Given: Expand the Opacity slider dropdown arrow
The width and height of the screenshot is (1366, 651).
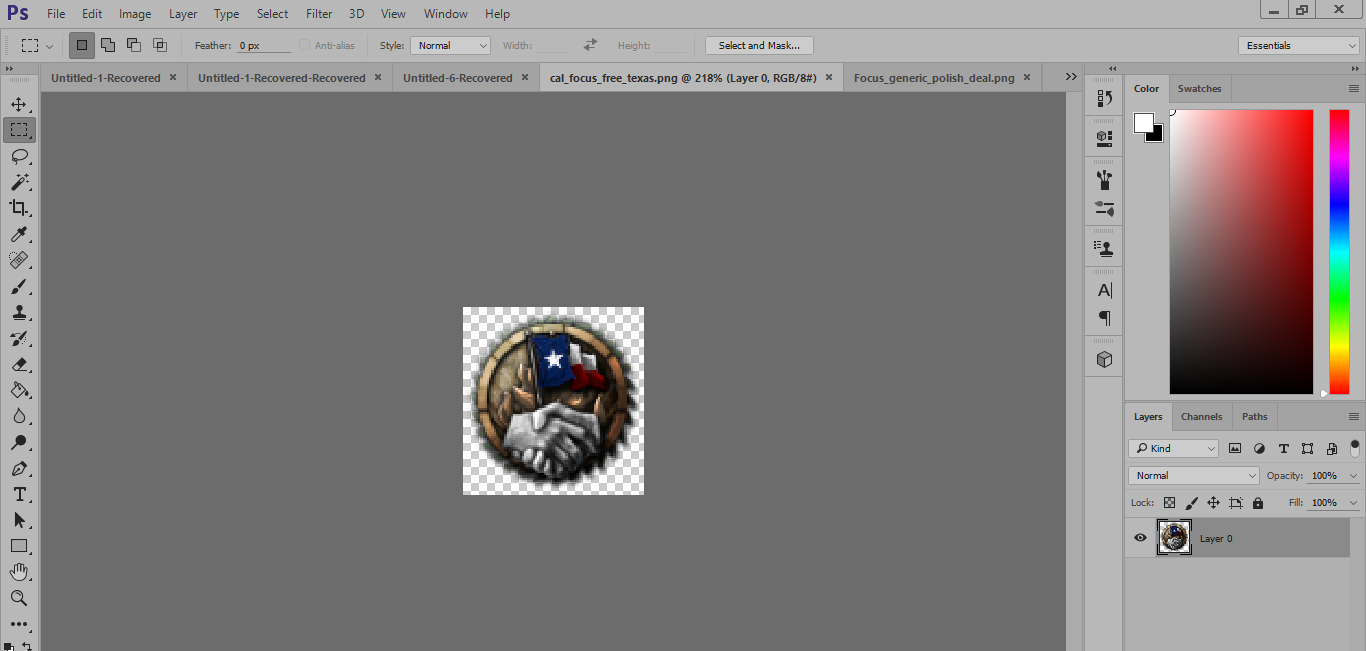Looking at the screenshot, I should (x=1353, y=476).
